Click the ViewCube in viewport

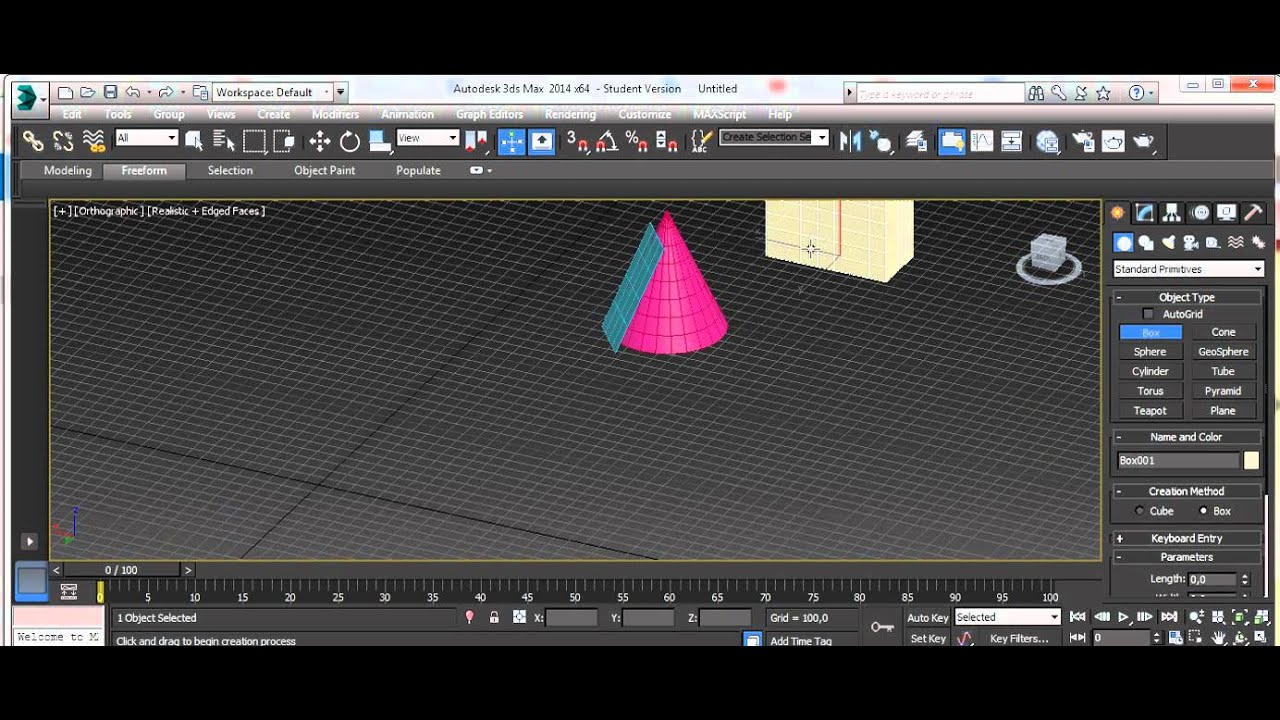[1049, 257]
